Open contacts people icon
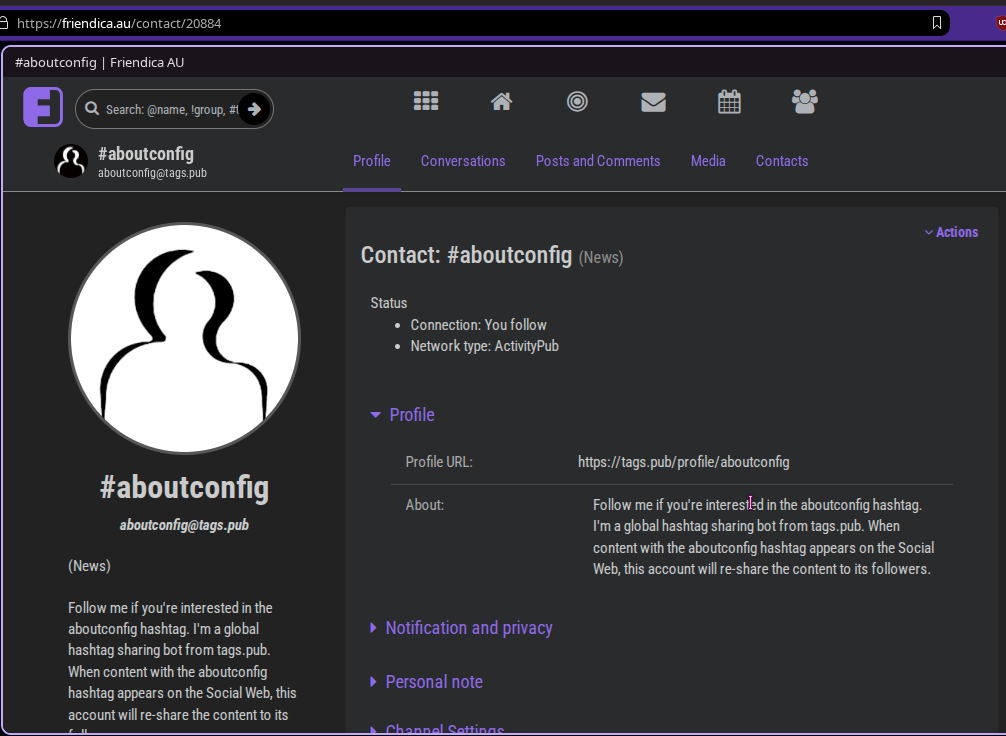Image resolution: width=1006 pixels, height=736 pixels. click(x=804, y=101)
